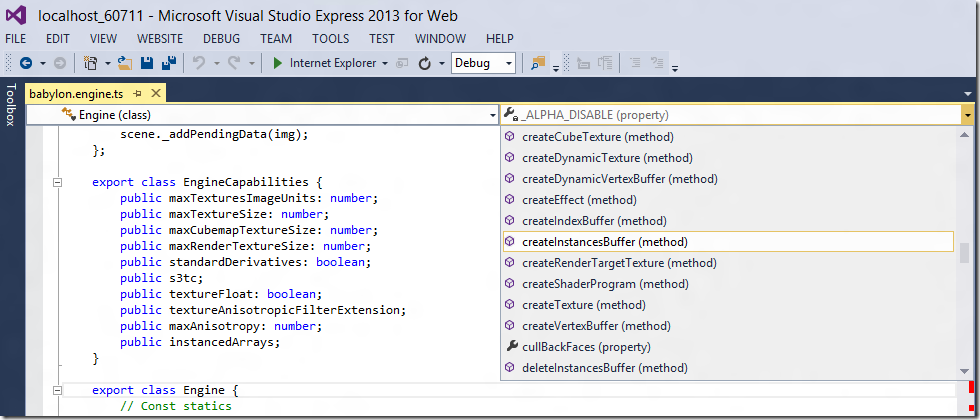Pin the babylon.engine.ts tab

(138, 94)
